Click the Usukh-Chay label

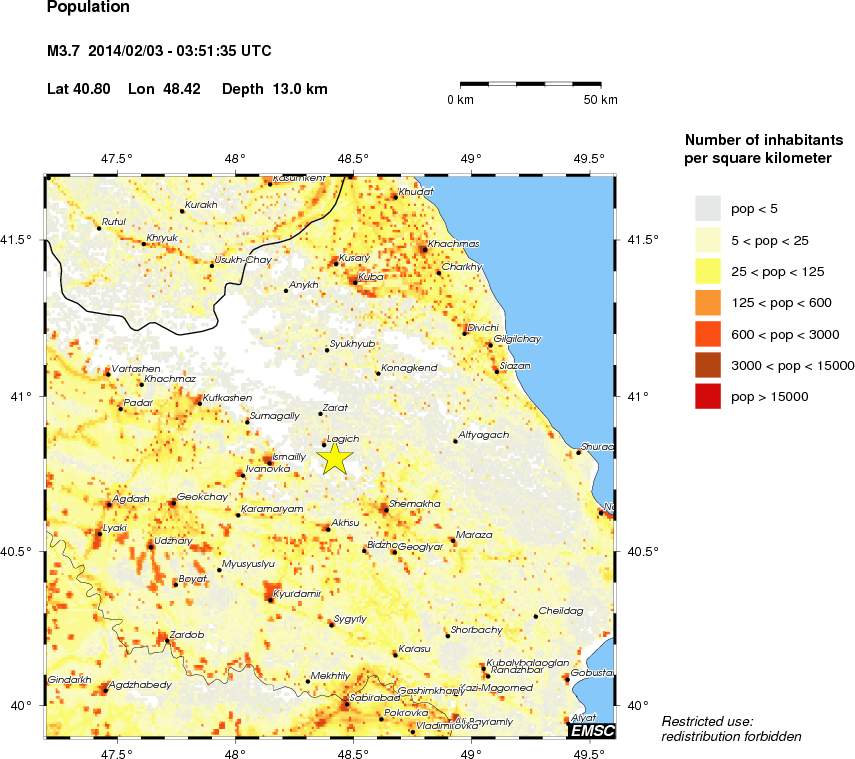pos(243,260)
